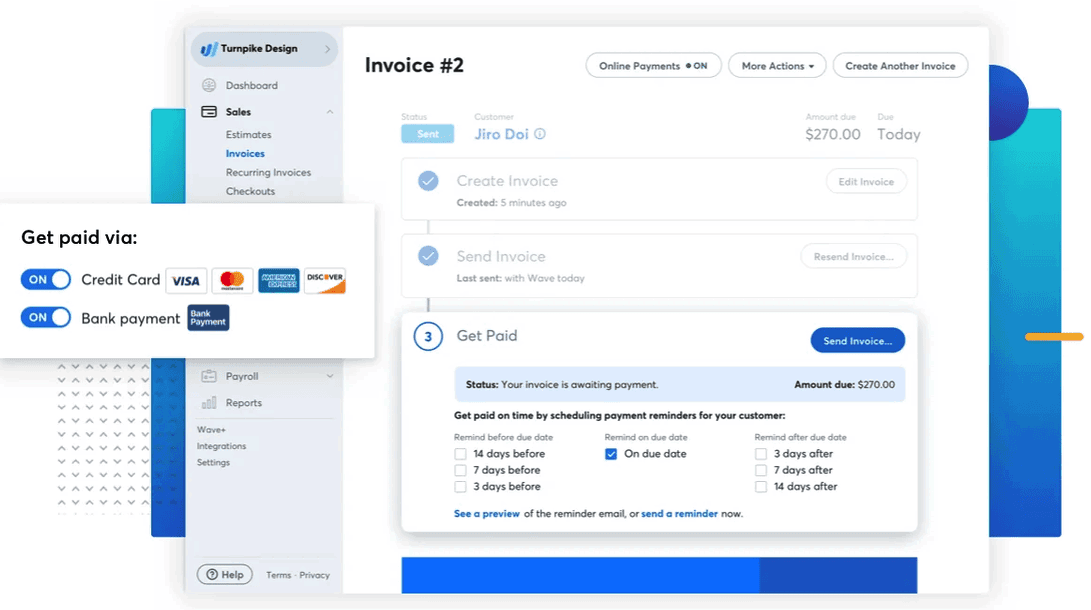
Task: Expand the Payroll section chevron
Action: click(x=330, y=376)
